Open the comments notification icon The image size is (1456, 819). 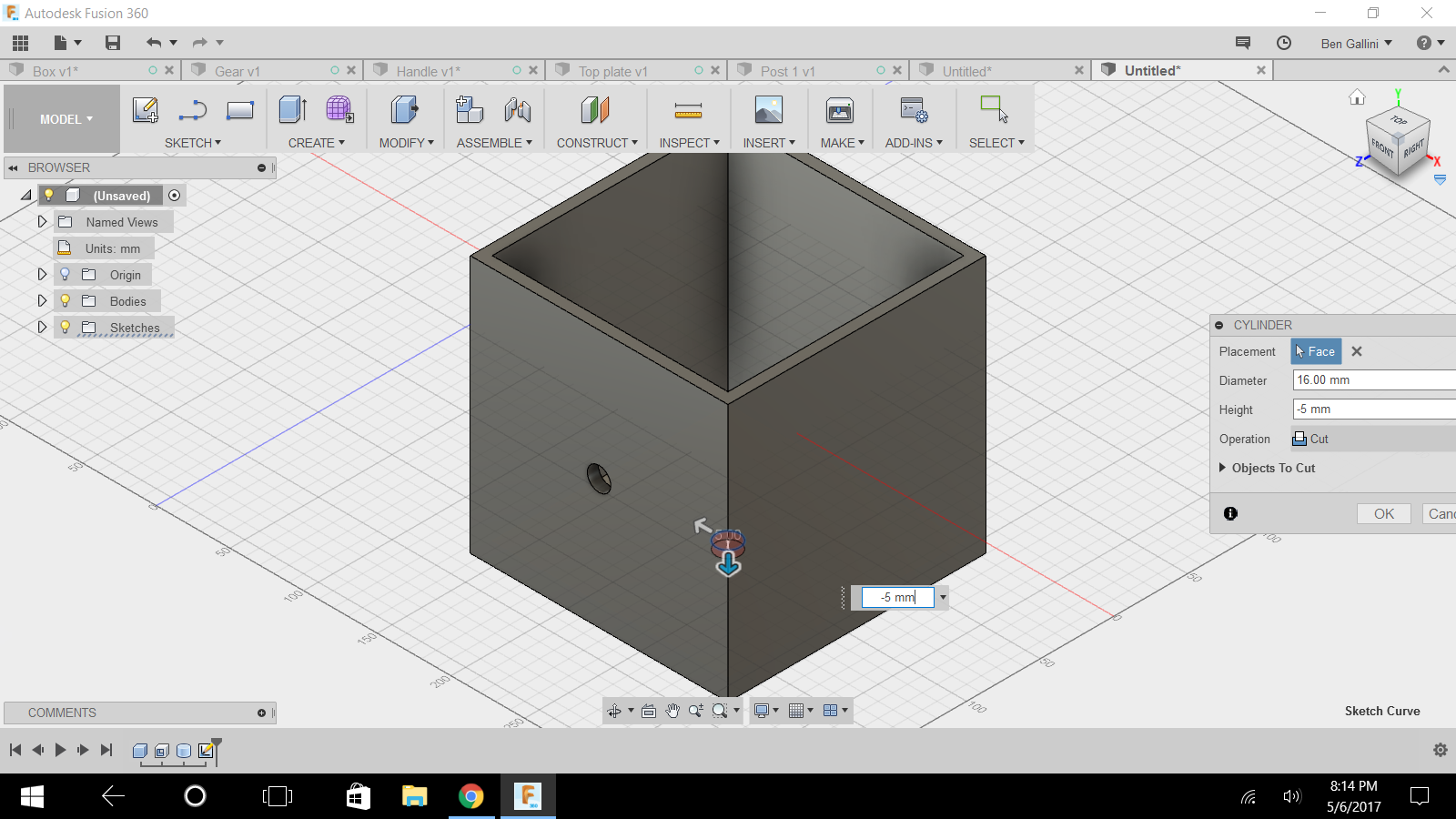[x=1243, y=43]
